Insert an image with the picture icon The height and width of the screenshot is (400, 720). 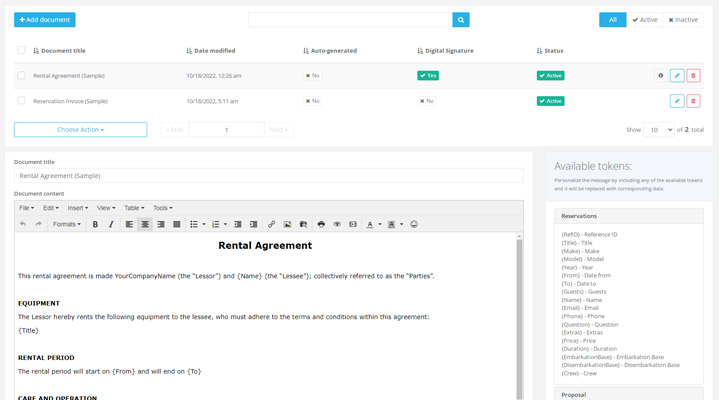(287, 224)
